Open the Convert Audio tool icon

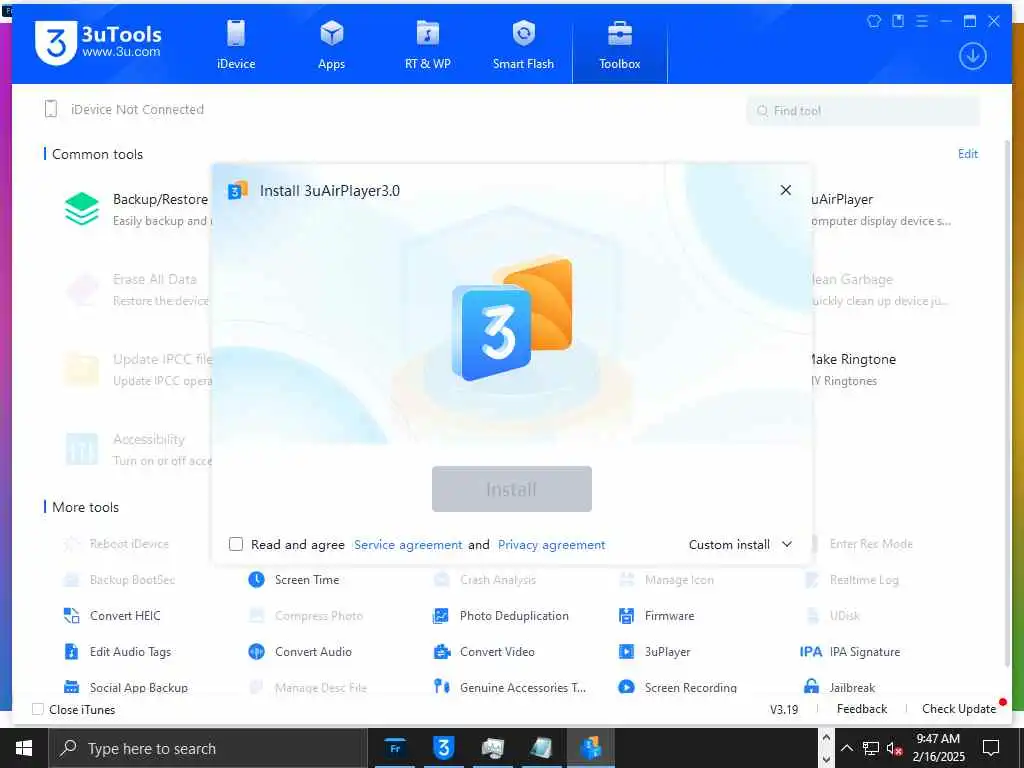tap(256, 651)
